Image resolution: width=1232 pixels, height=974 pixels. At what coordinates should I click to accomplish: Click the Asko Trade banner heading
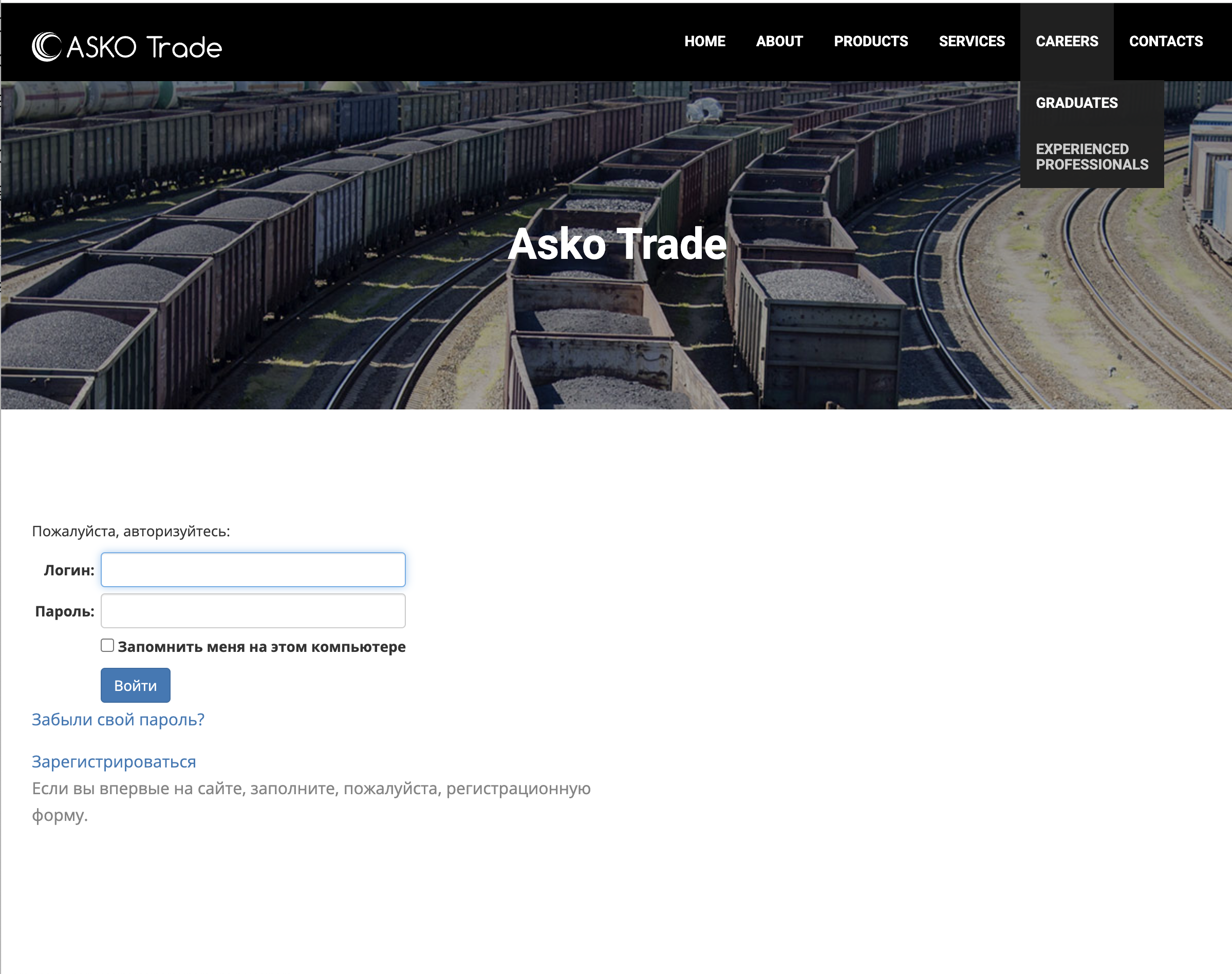[x=617, y=244]
